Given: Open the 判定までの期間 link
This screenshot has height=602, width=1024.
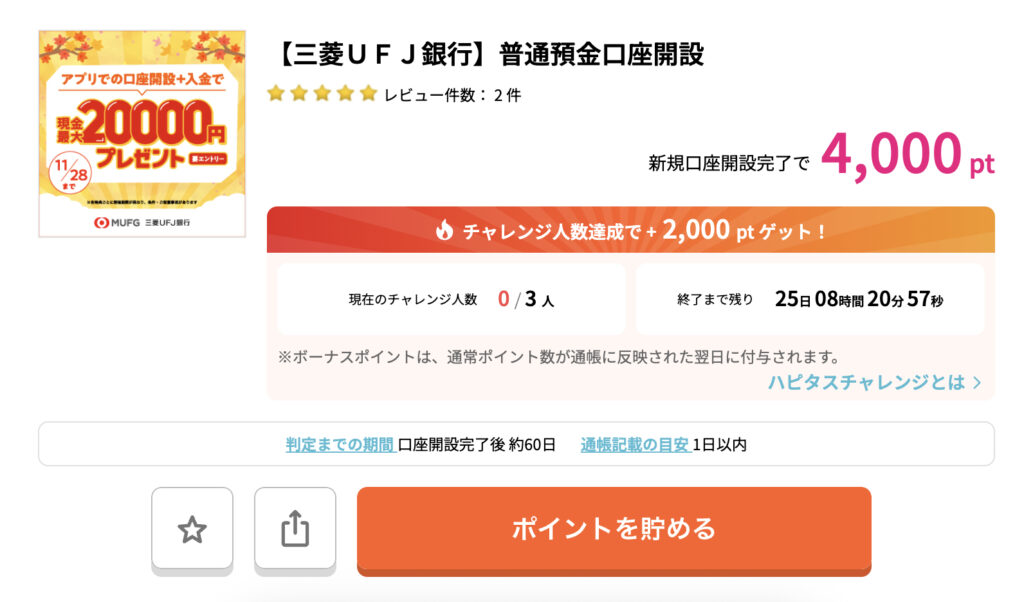Looking at the screenshot, I should [x=339, y=445].
